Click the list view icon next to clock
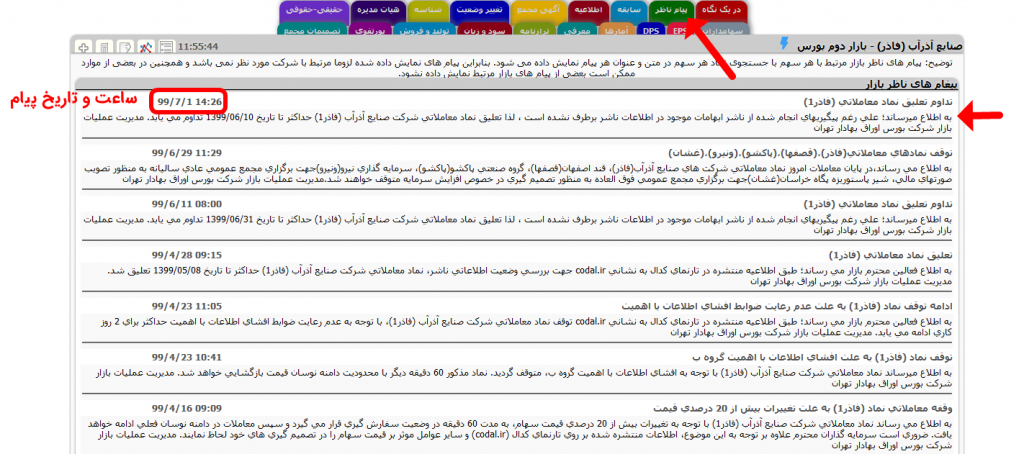 coord(167,47)
